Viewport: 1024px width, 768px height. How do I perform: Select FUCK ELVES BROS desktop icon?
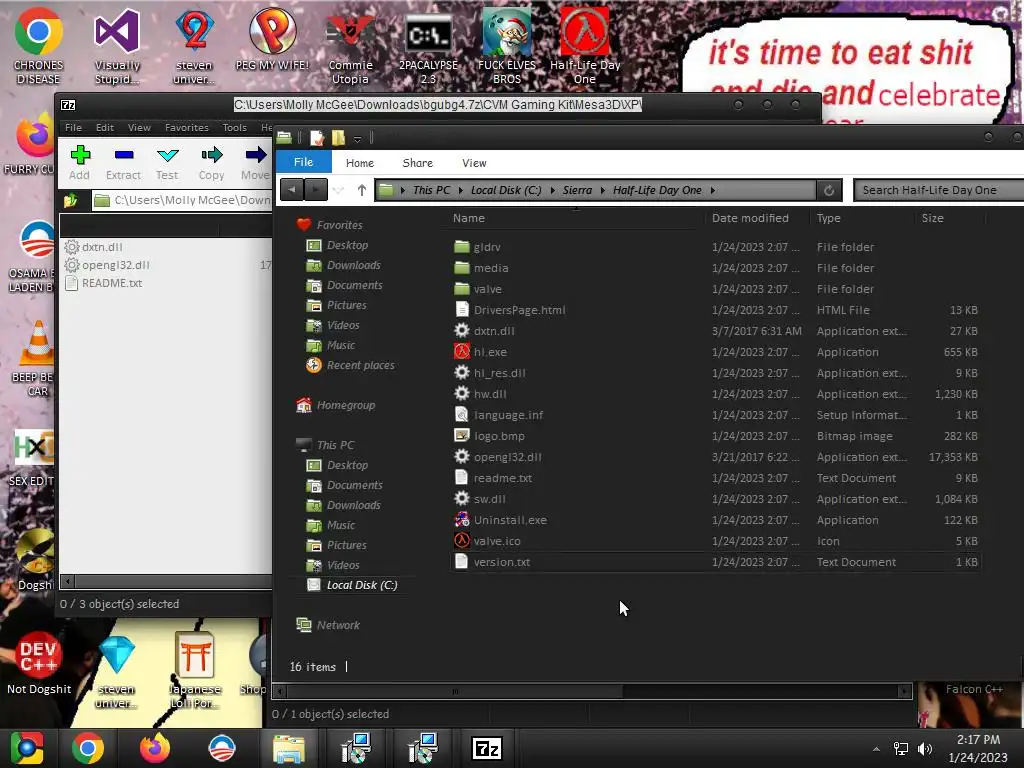pyautogui.click(x=507, y=46)
